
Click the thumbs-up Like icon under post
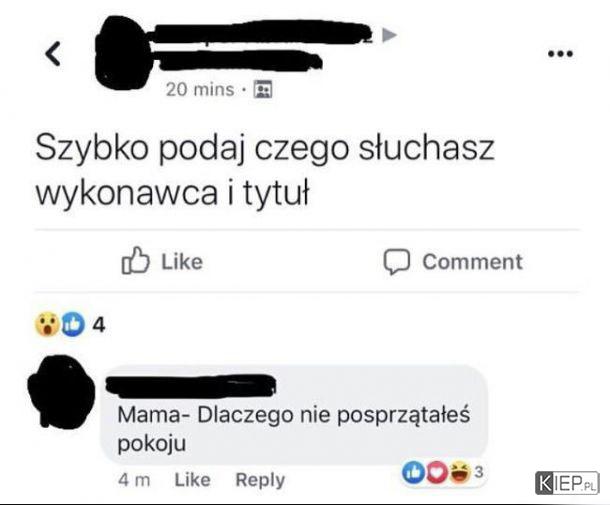coord(135,261)
